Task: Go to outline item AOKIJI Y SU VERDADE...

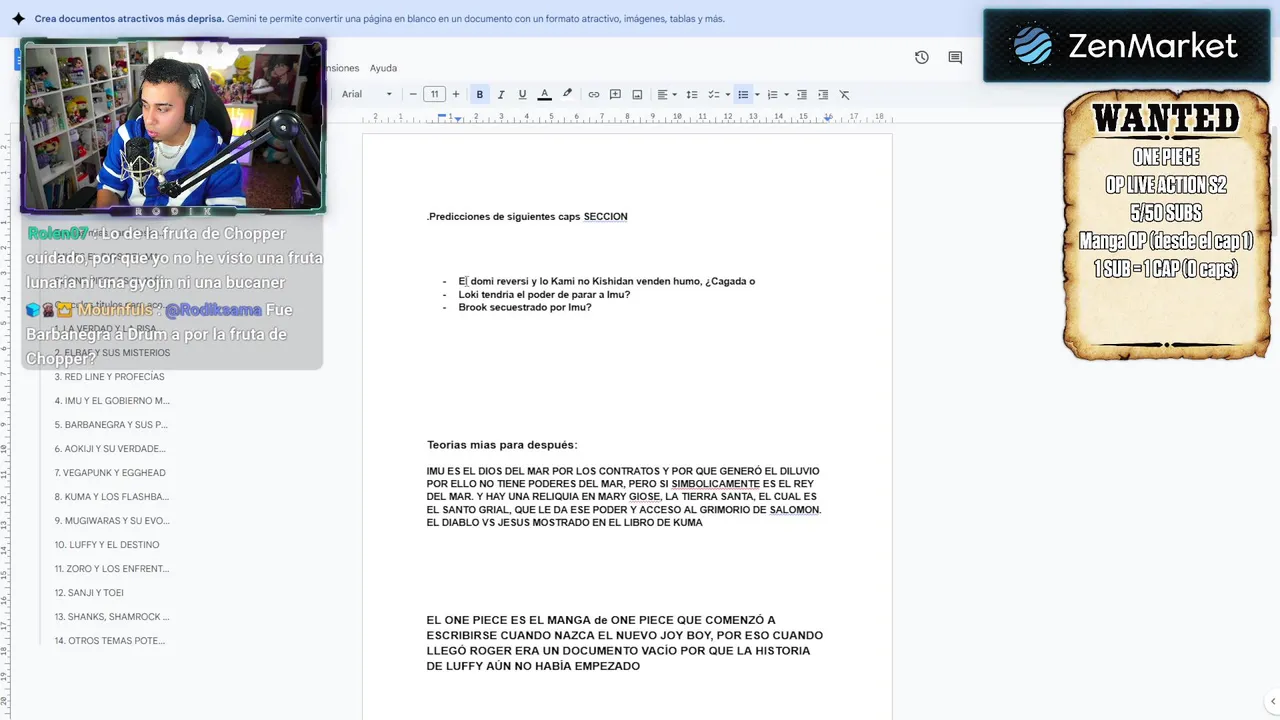Action: pos(110,449)
